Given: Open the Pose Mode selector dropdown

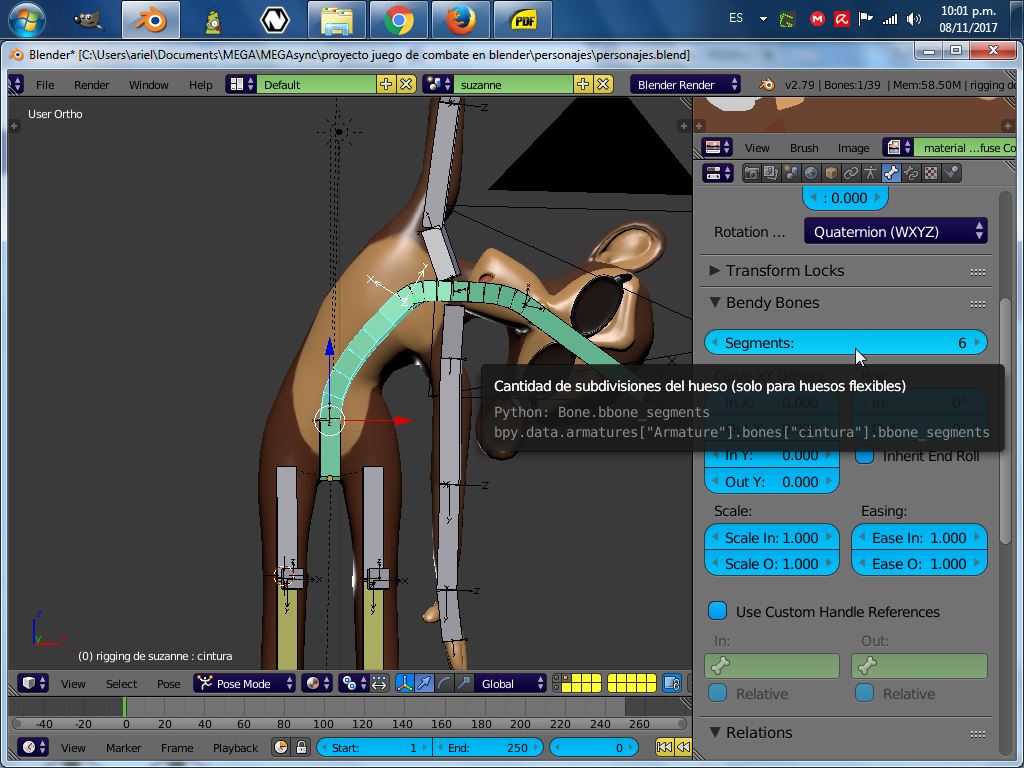Looking at the screenshot, I should [245, 684].
